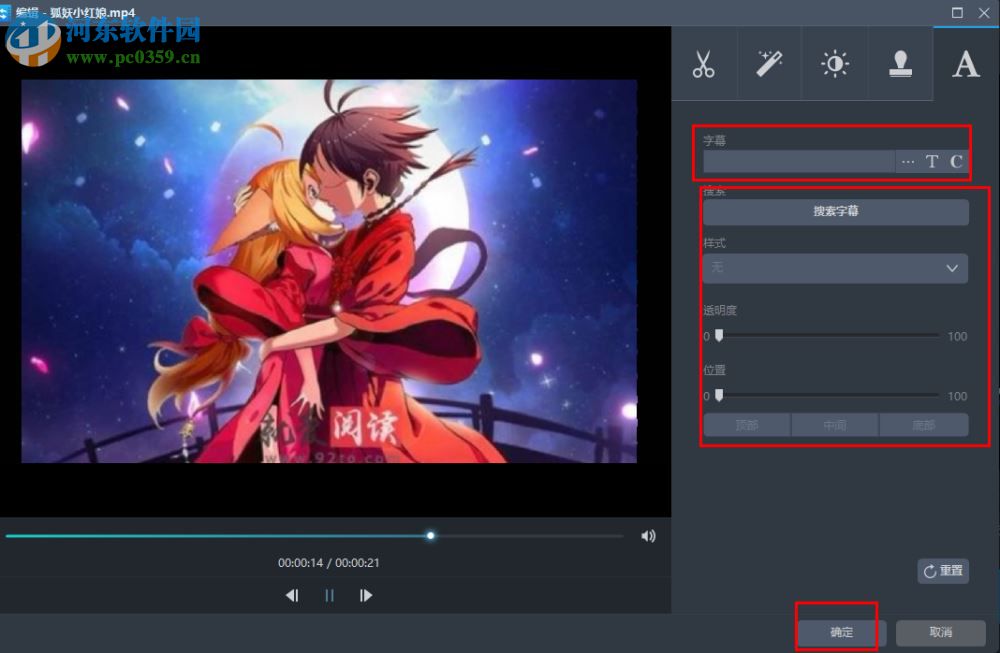Adjust the 位置 position slider handle
1000x653 pixels.
719,395
